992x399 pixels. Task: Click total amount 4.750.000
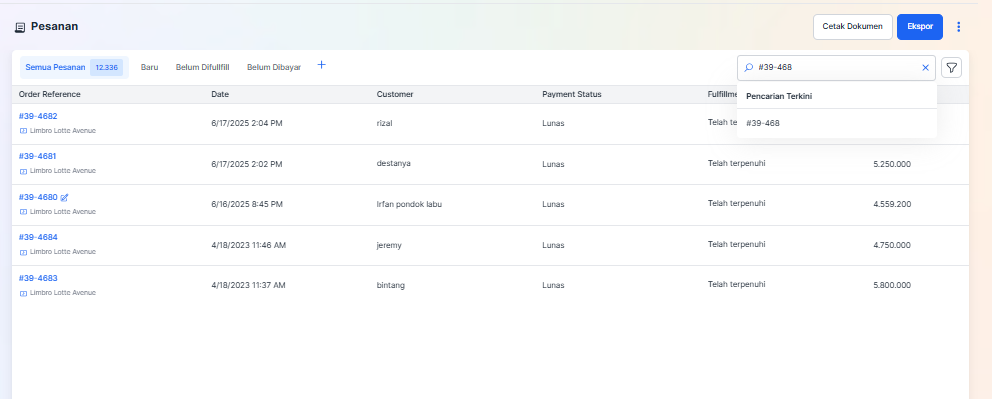[892, 245]
